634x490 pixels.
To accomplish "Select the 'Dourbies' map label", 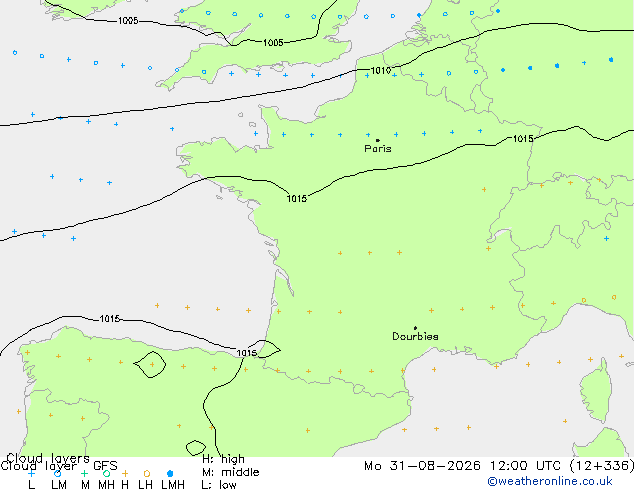I will click(x=415, y=336).
